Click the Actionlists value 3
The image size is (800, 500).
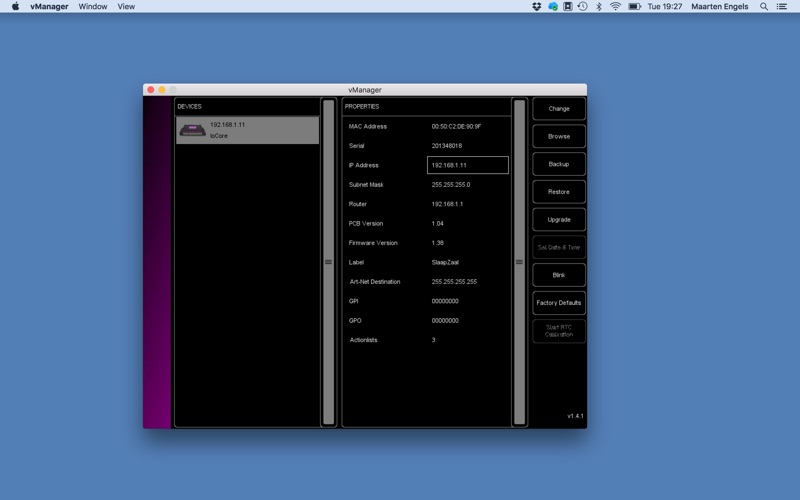(x=433, y=340)
